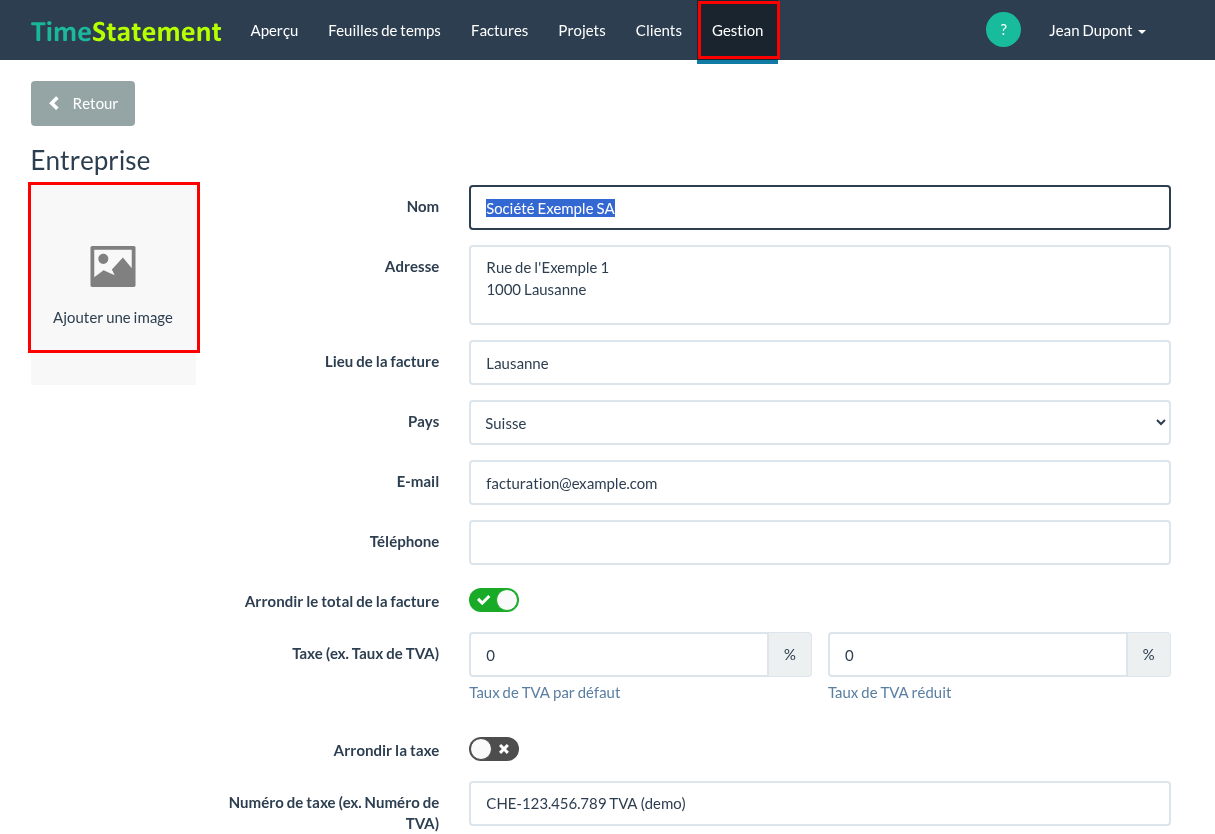The width and height of the screenshot is (1215, 834).
Task: Click the back arrow in the Retour button
Action: [x=55, y=104]
